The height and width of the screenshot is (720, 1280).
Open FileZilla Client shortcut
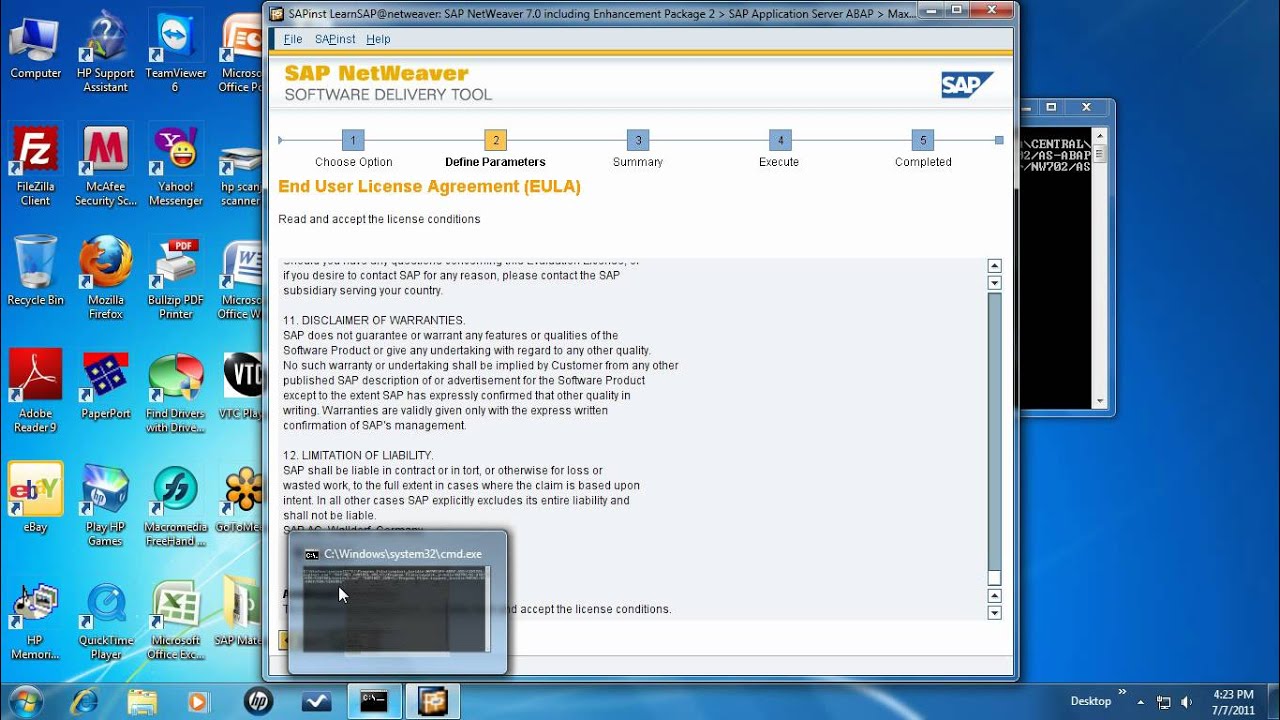(35, 165)
